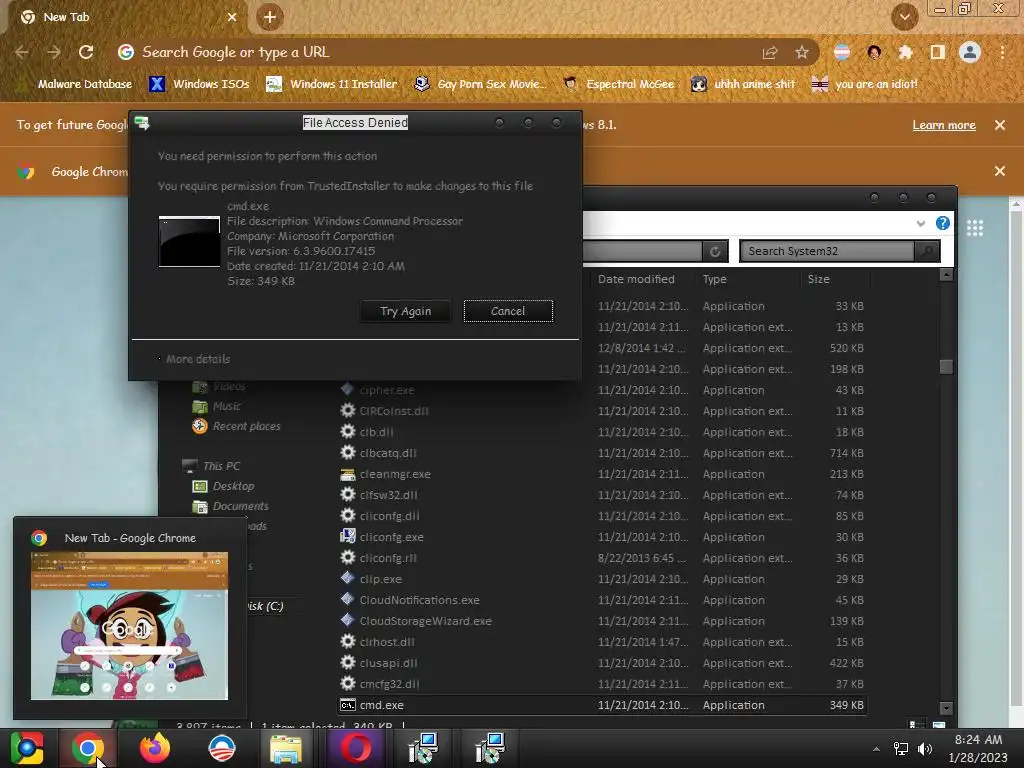Viewport: 1024px width, 768px height.
Task: Select cmd.exe in the file list
Action: [x=602, y=705]
